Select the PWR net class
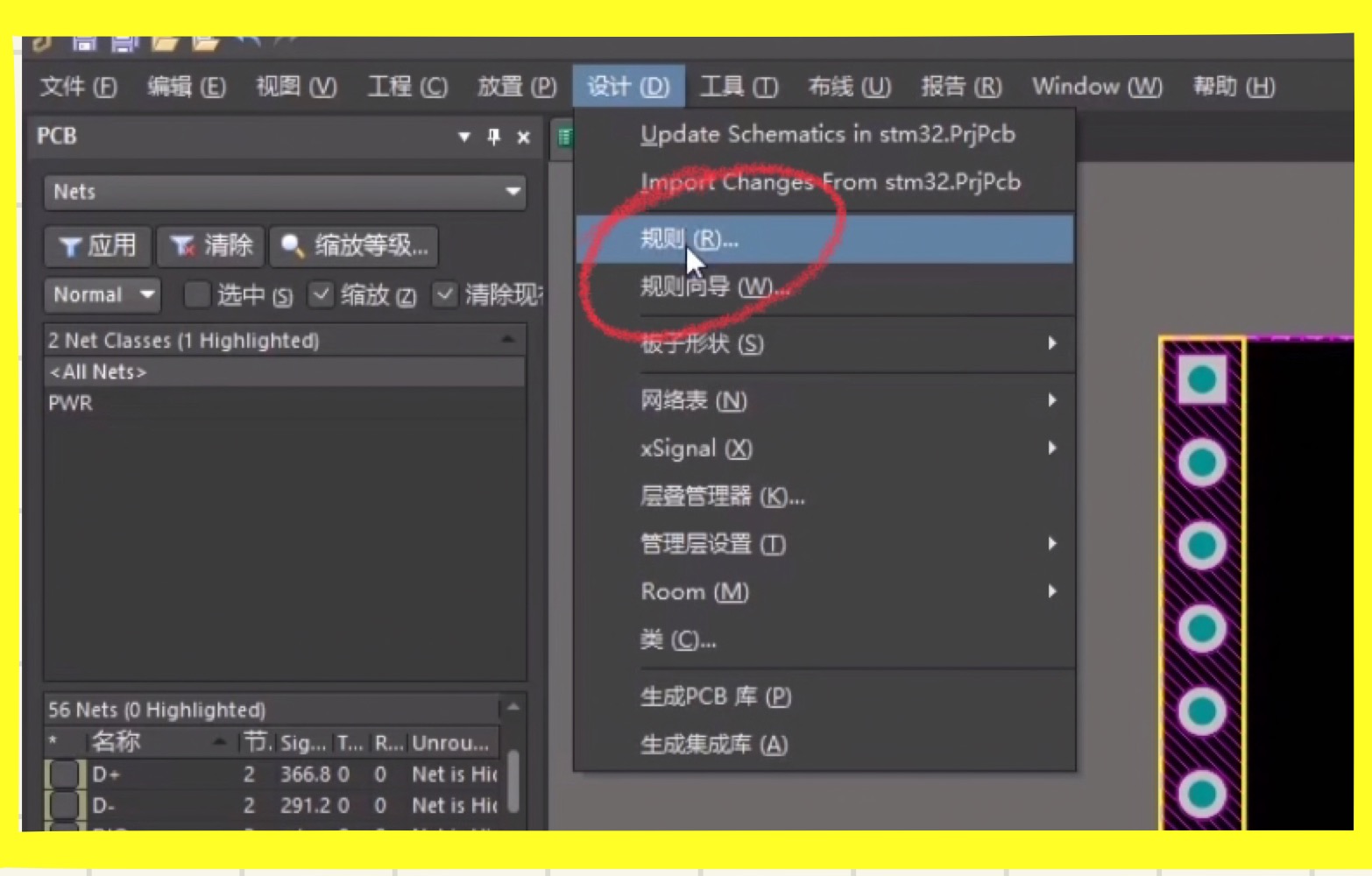Viewport: 1372px width, 876px height. click(x=71, y=403)
